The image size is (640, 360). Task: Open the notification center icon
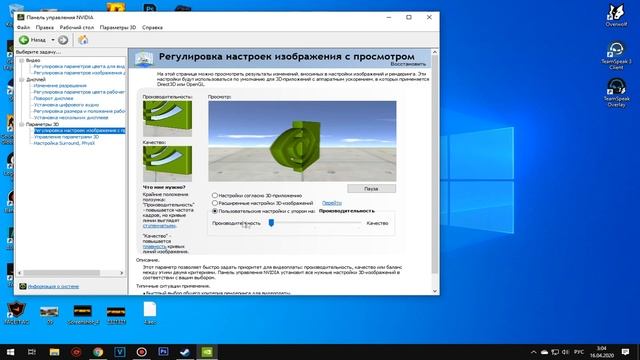point(625,352)
